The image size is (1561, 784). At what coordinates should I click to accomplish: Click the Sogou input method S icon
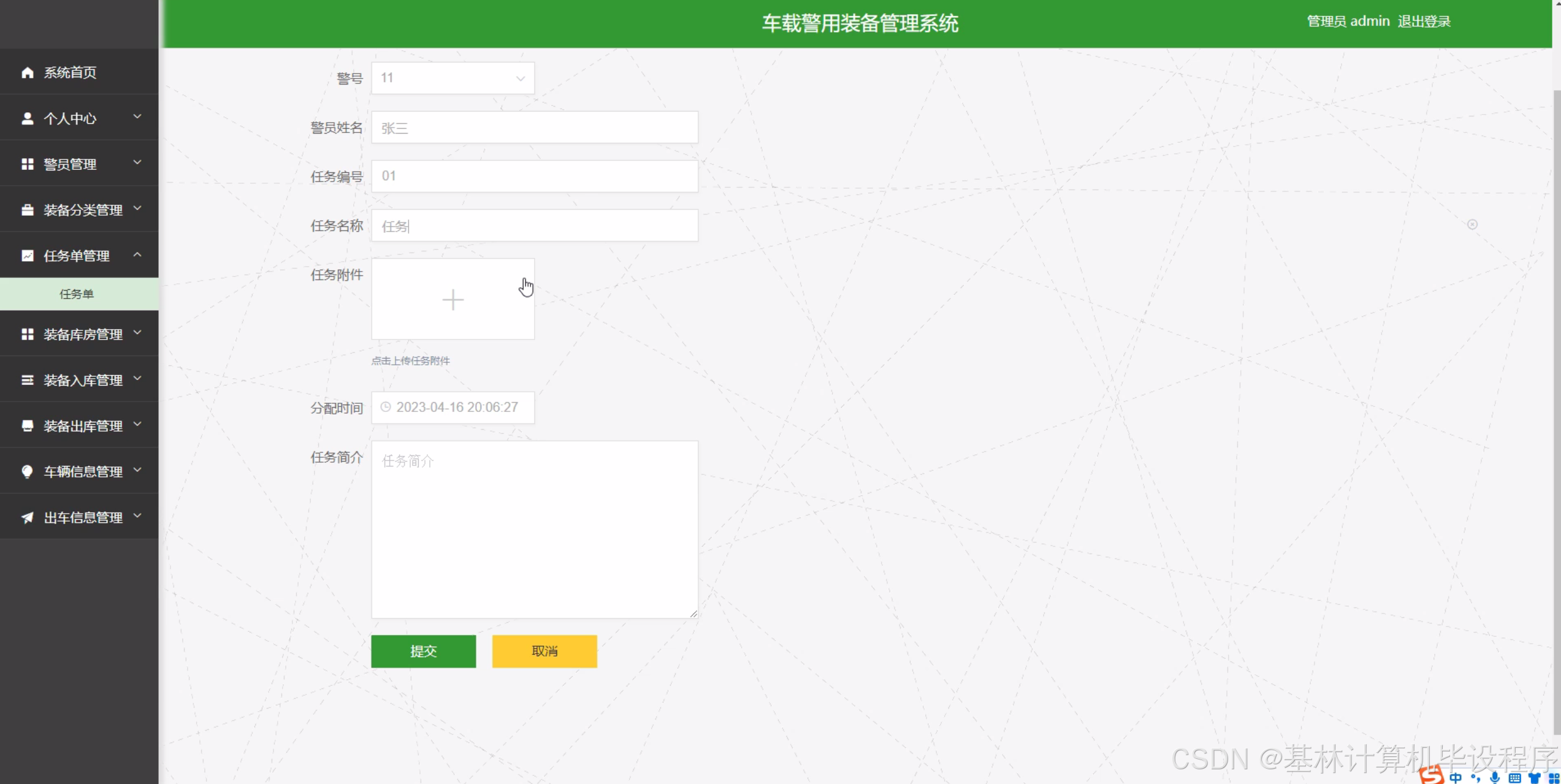(x=1432, y=775)
